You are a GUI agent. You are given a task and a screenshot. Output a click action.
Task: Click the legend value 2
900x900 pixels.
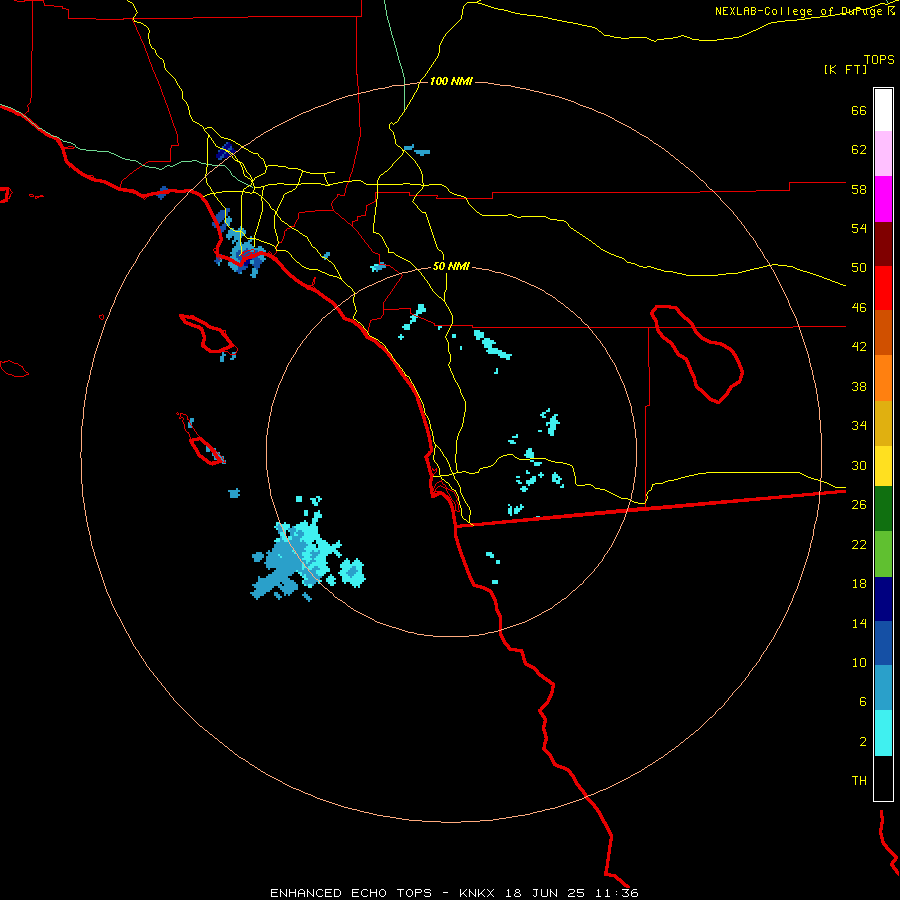coord(863,742)
